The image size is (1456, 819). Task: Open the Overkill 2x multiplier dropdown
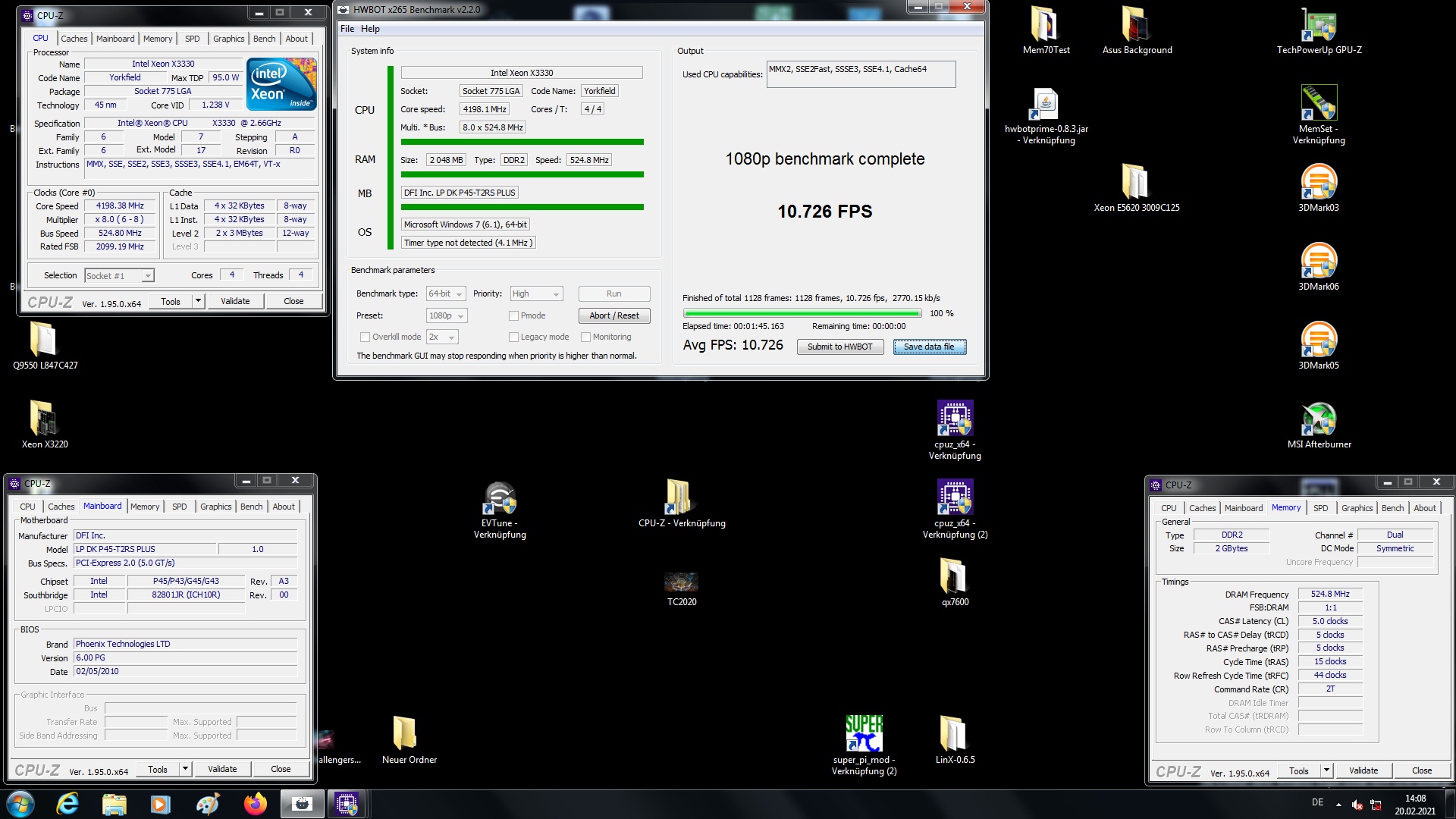[x=442, y=337]
